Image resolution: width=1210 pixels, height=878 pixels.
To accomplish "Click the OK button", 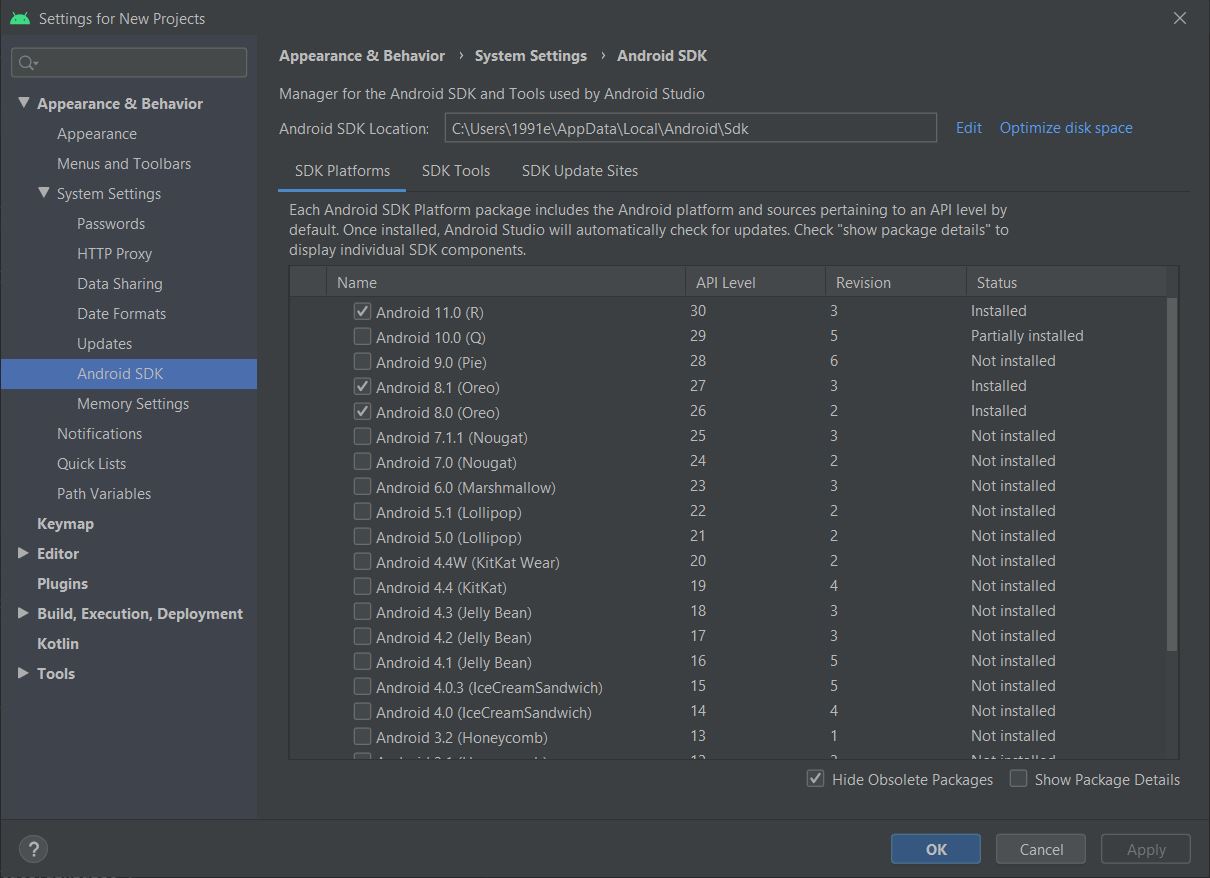I will pyautogui.click(x=936, y=849).
